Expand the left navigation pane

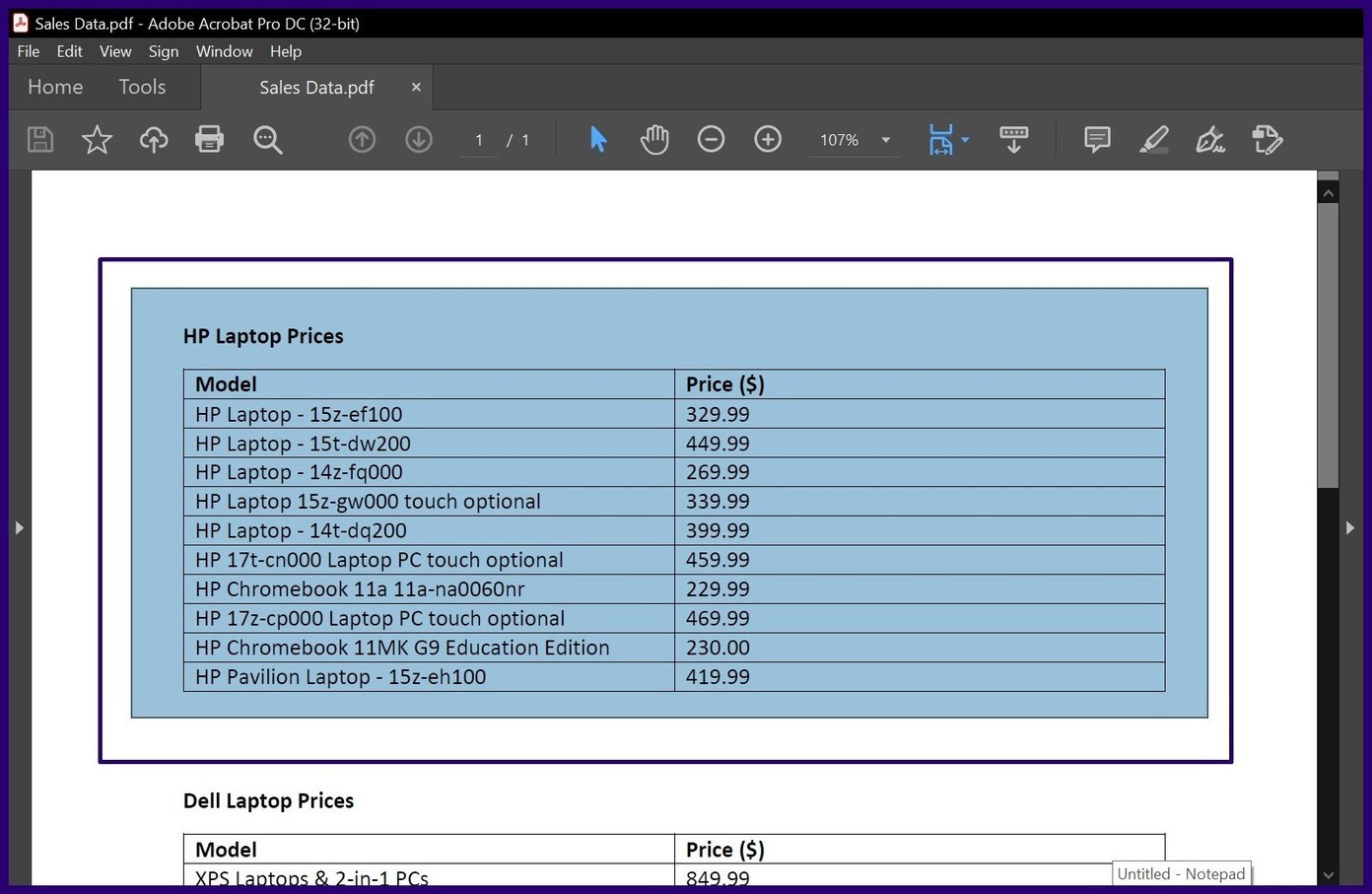pos(19,528)
